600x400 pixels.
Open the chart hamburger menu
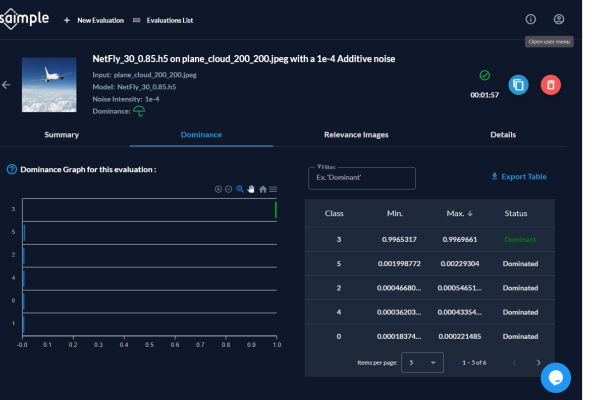tap(273, 189)
